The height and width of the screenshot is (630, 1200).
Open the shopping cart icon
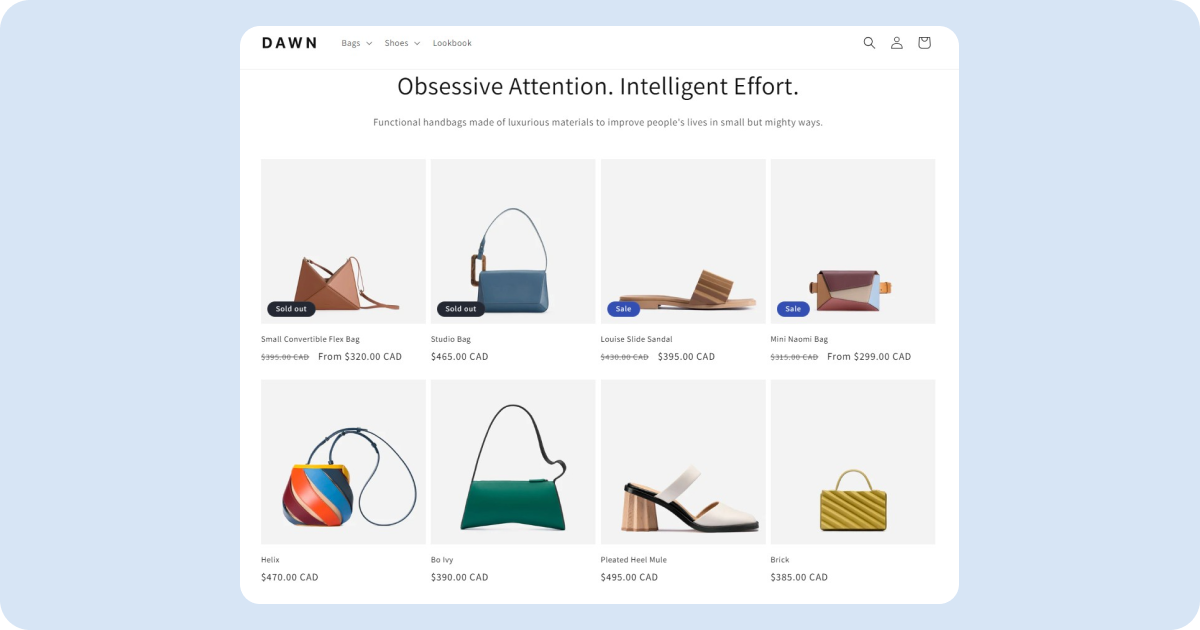(923, 43)
